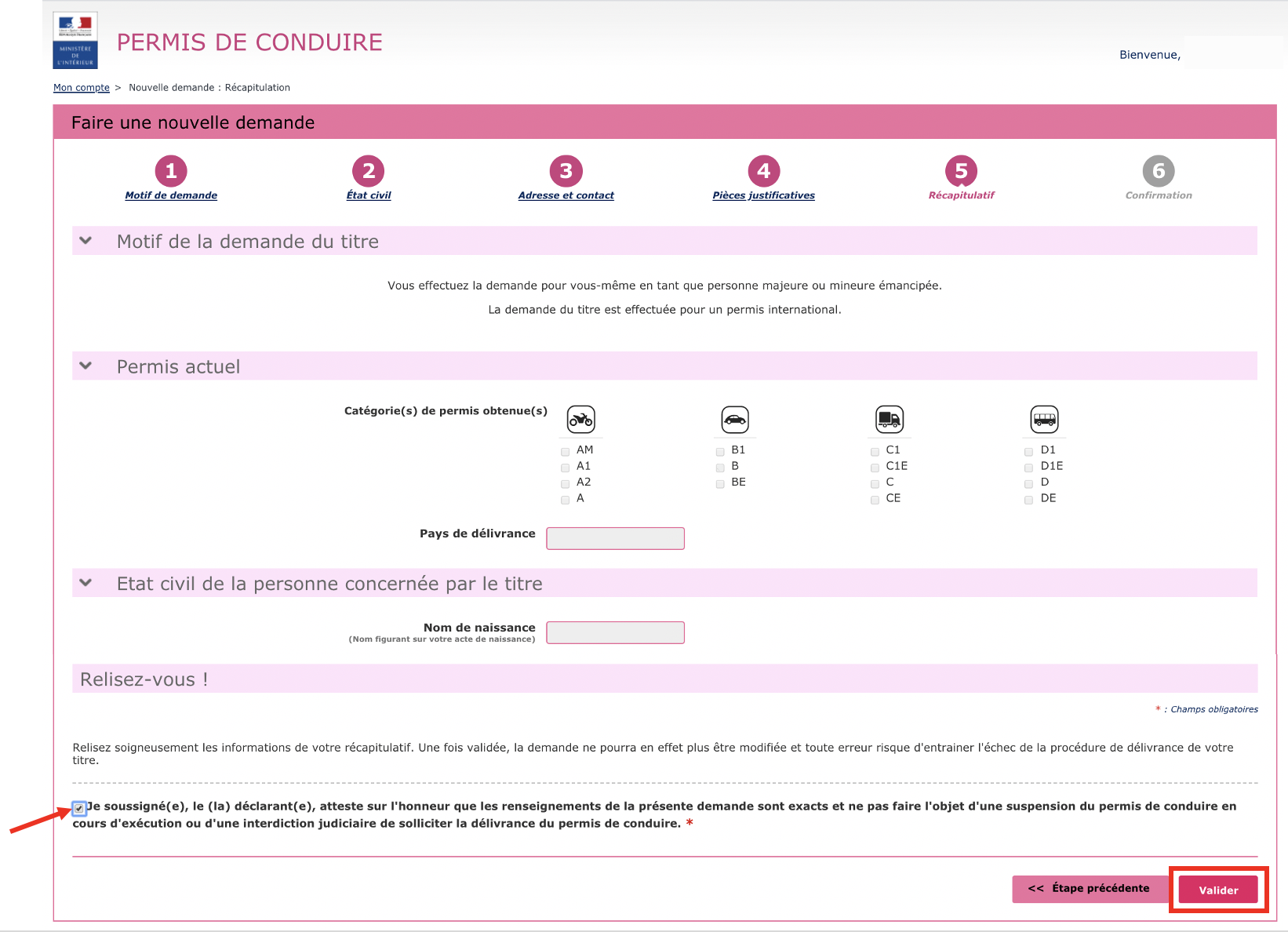Click the Pays de délivrance field

616,538
